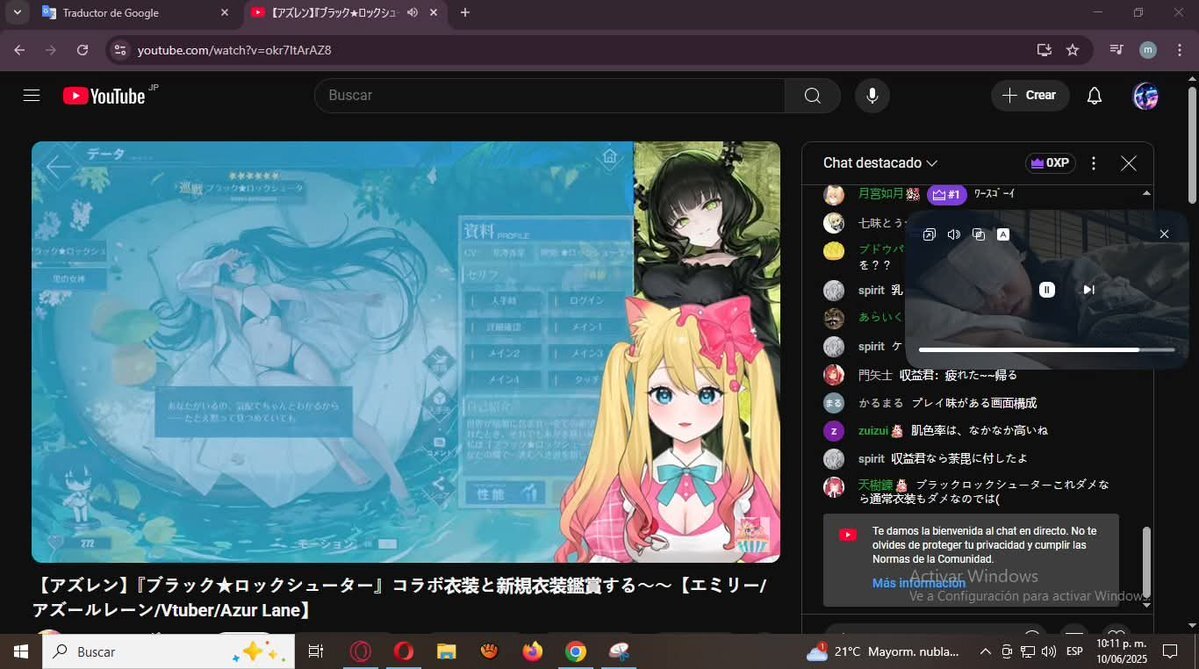Open Windows Start menu

[x=21, y=651]
